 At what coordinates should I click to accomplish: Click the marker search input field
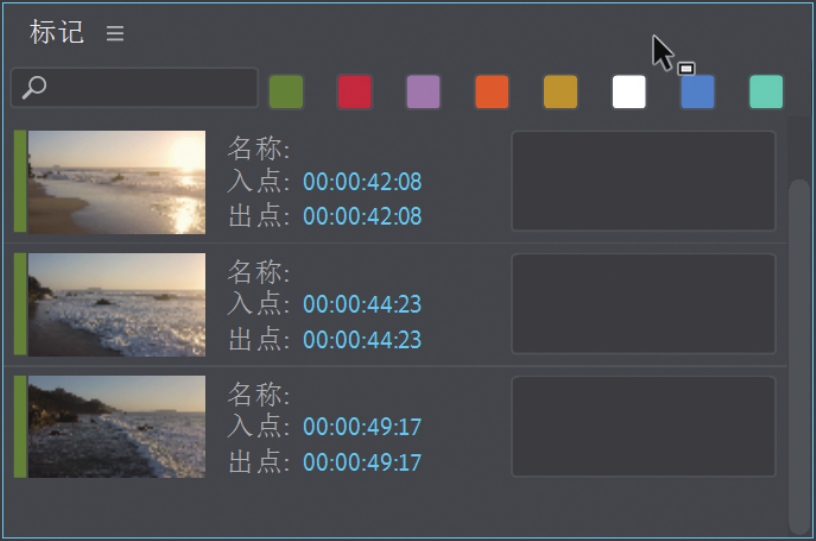click(x=150, y=88)
